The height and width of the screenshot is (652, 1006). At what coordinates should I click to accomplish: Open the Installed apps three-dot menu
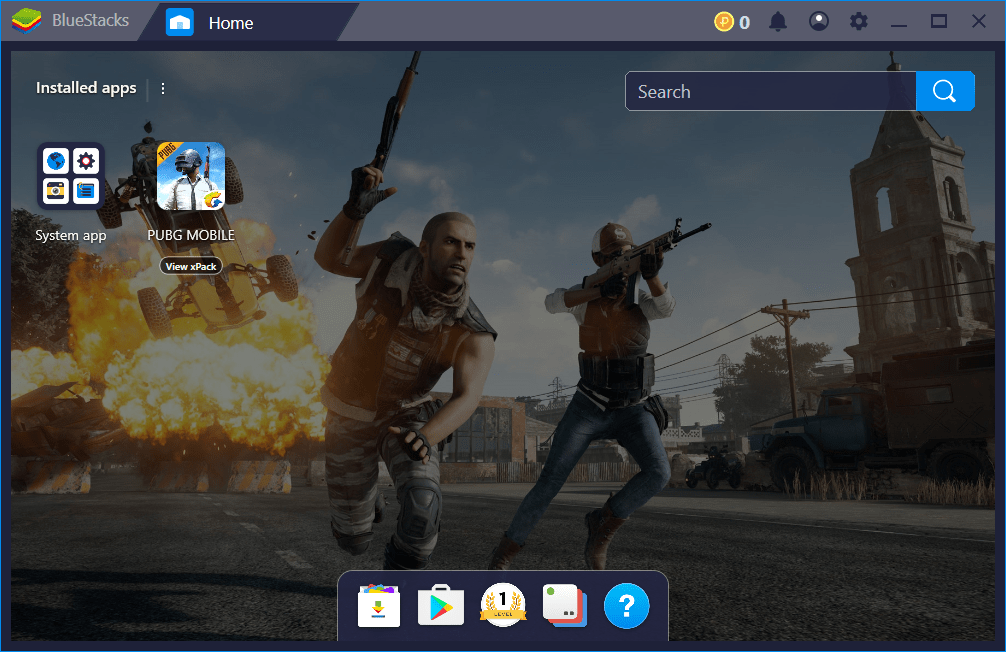(163, 89)
